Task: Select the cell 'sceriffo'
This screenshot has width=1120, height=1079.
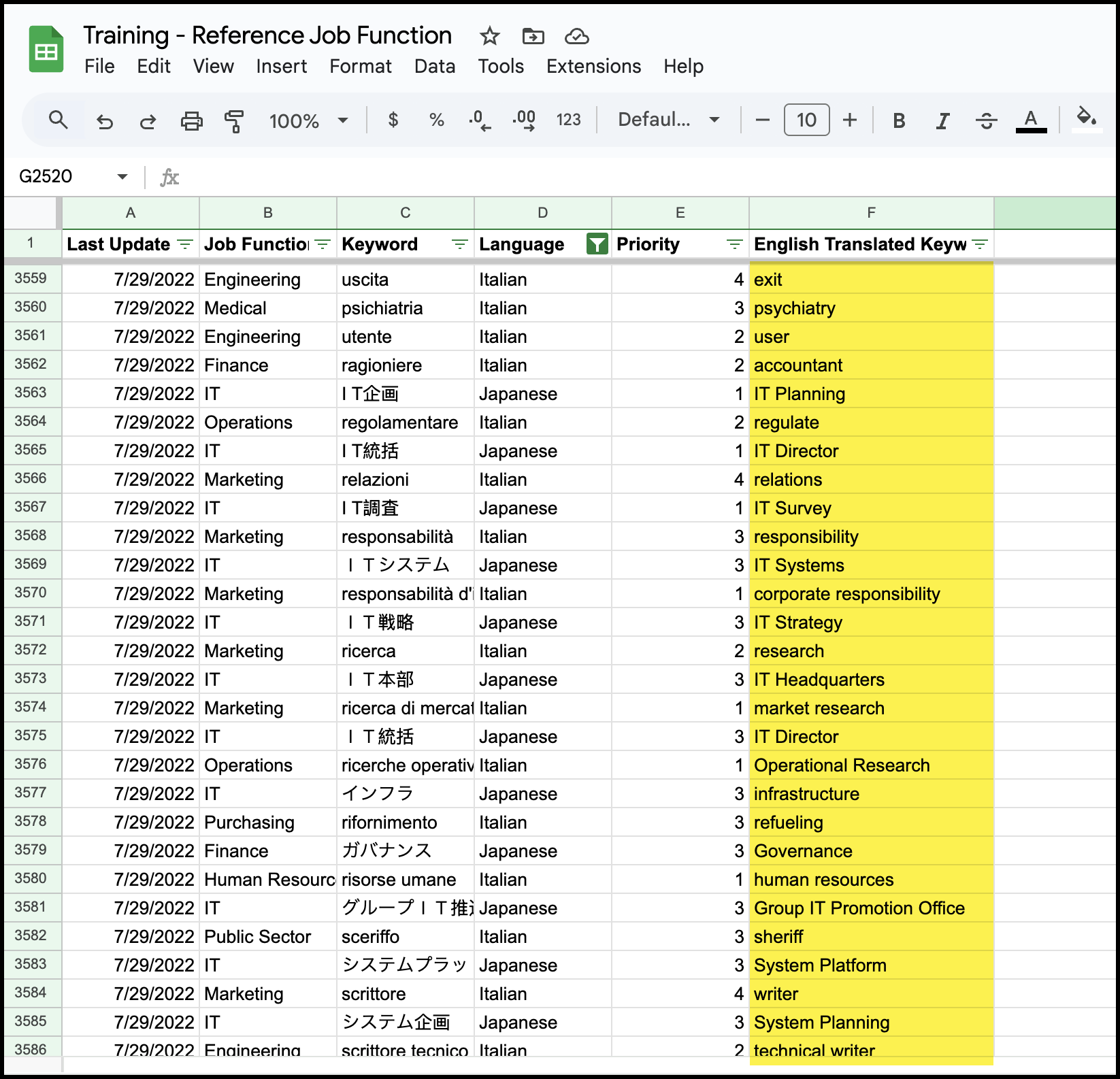Action: tap(406, 937)
